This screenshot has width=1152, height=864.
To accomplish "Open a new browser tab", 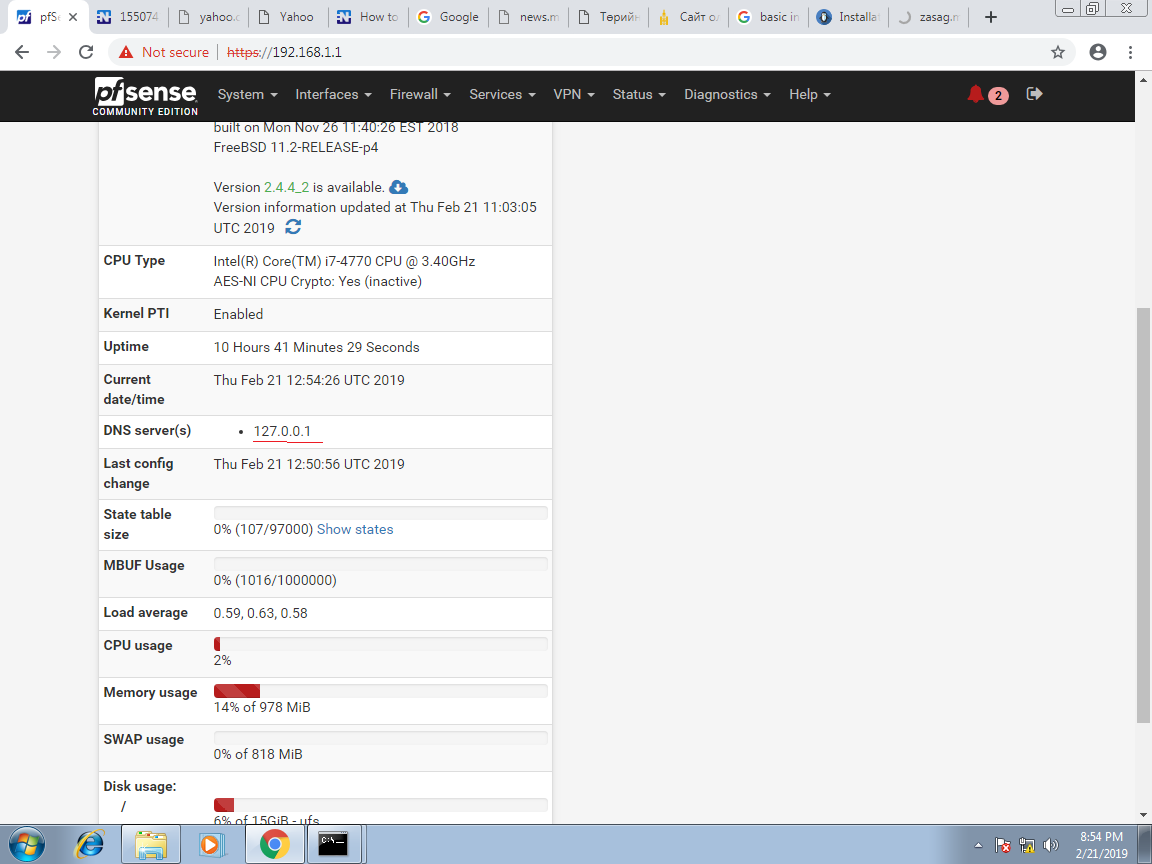I will pos(991,17).
